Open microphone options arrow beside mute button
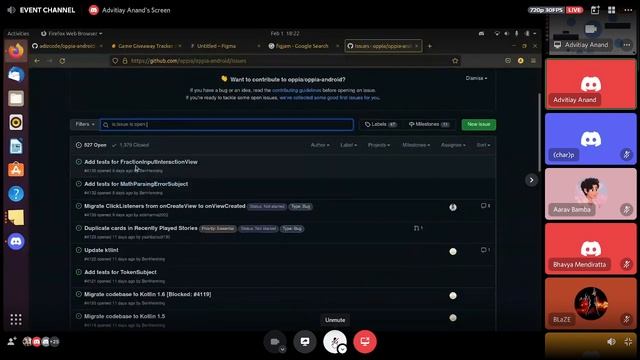The width and height of the screenshot is (640, 360). pyautogui.click(x=342, y=349)
